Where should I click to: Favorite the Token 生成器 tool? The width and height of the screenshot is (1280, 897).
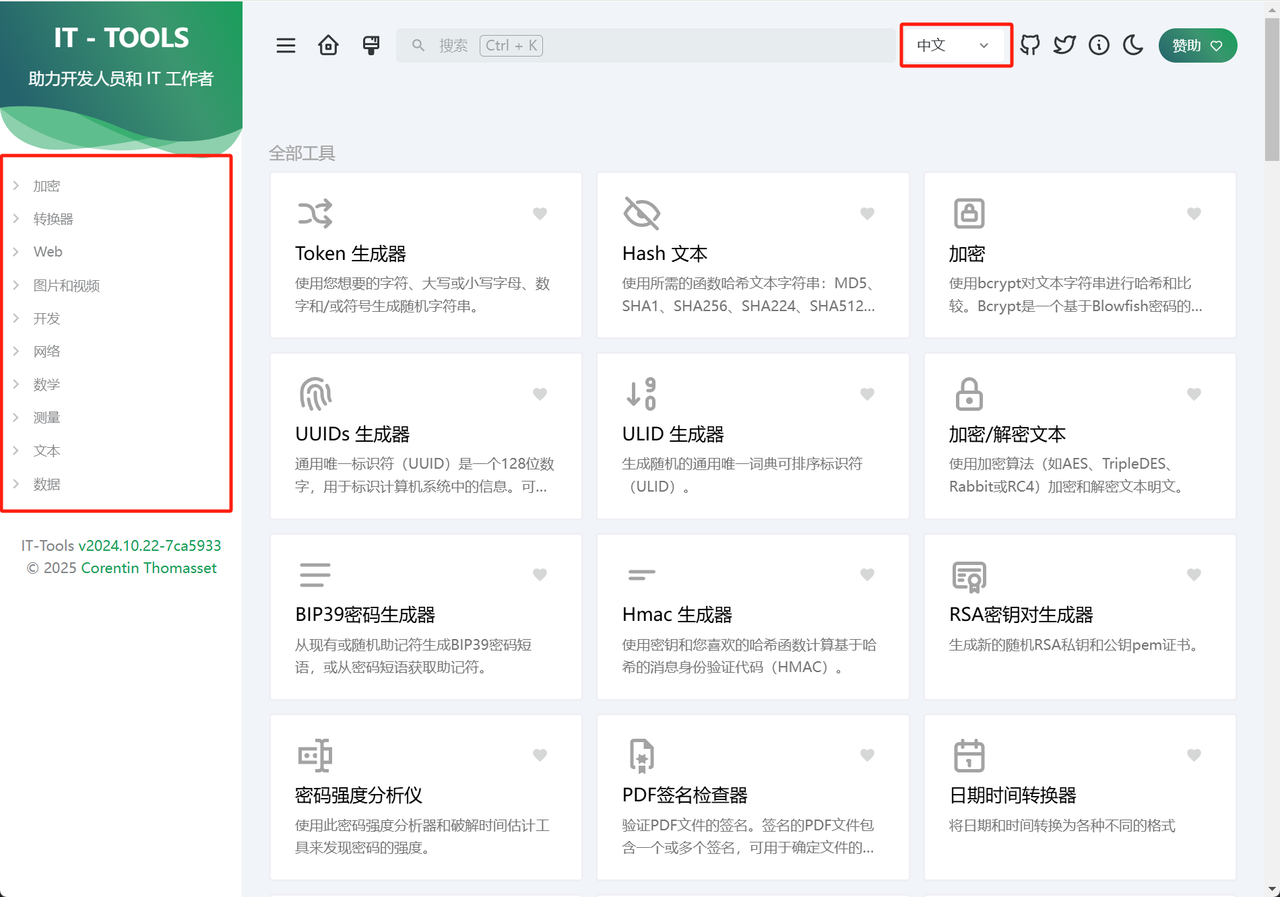coord(540,213)
